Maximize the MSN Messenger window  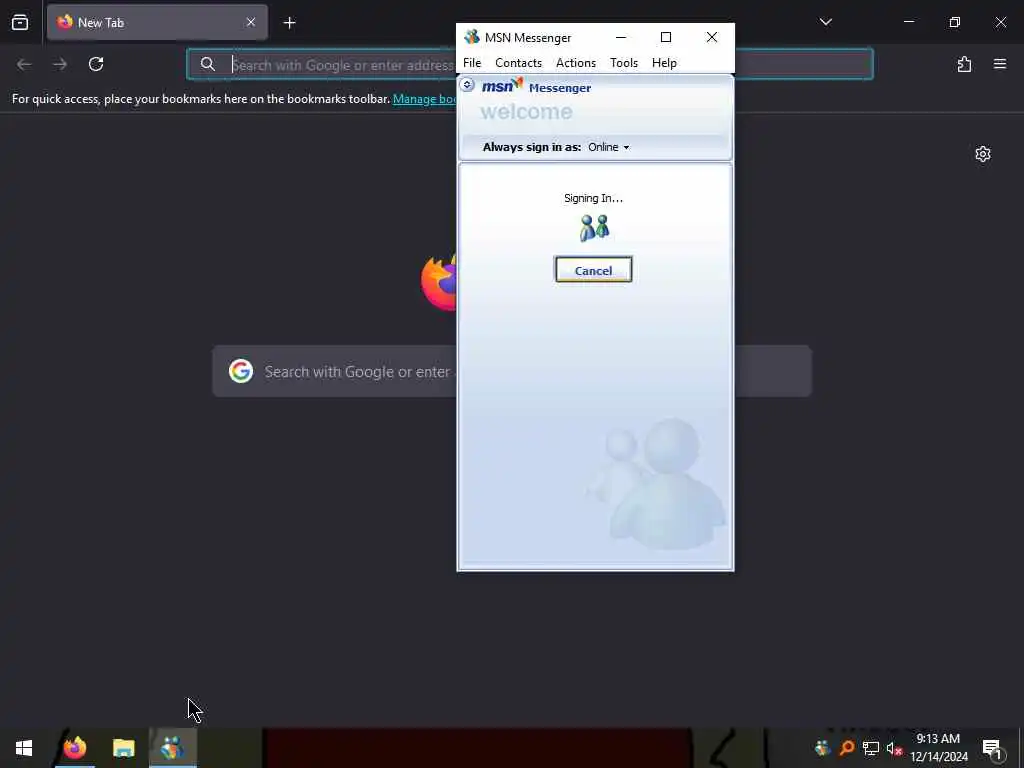coord(665,37)
